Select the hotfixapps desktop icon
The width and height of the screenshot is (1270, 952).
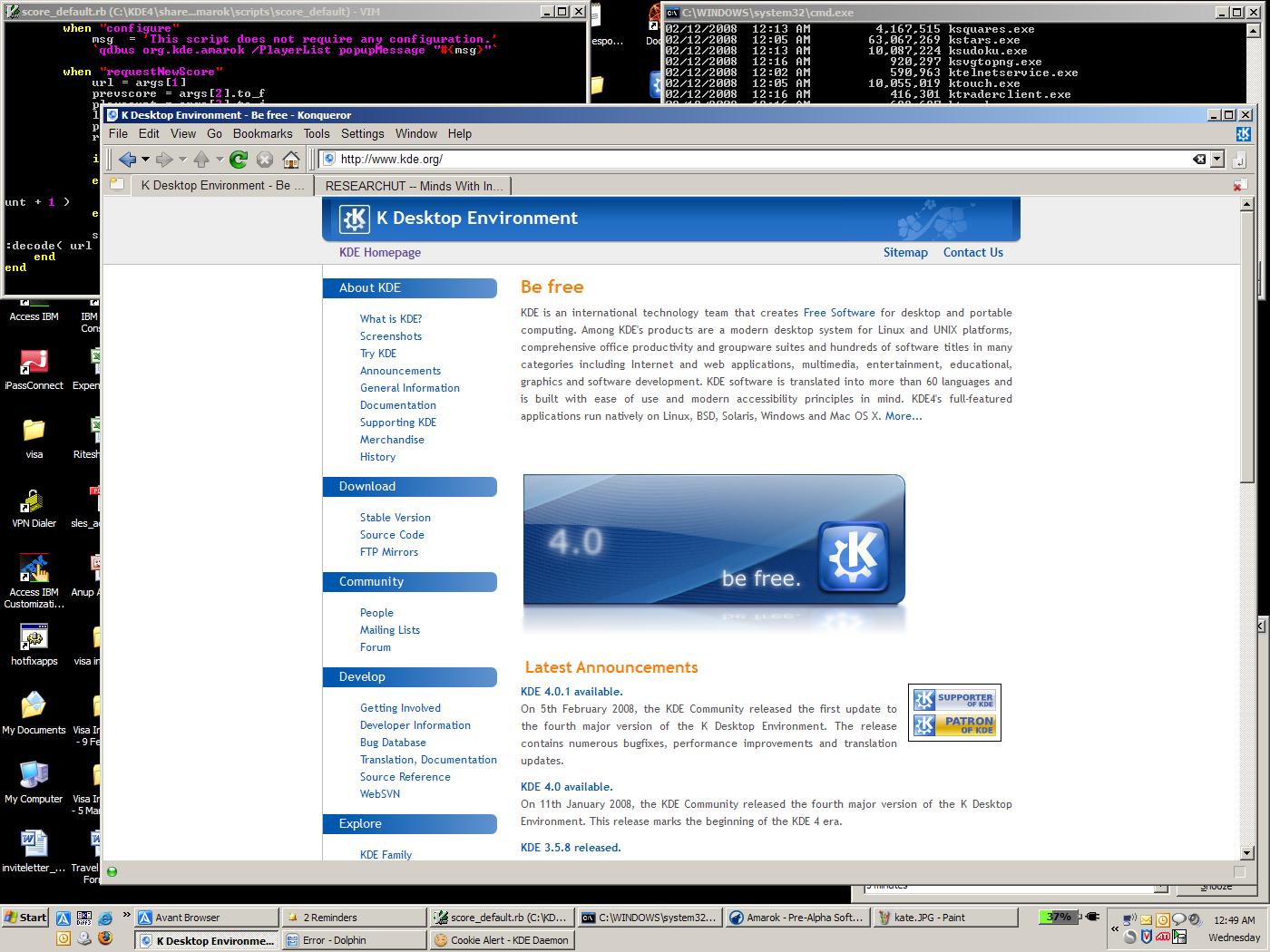pyautogui.click(x=34, y=645)
